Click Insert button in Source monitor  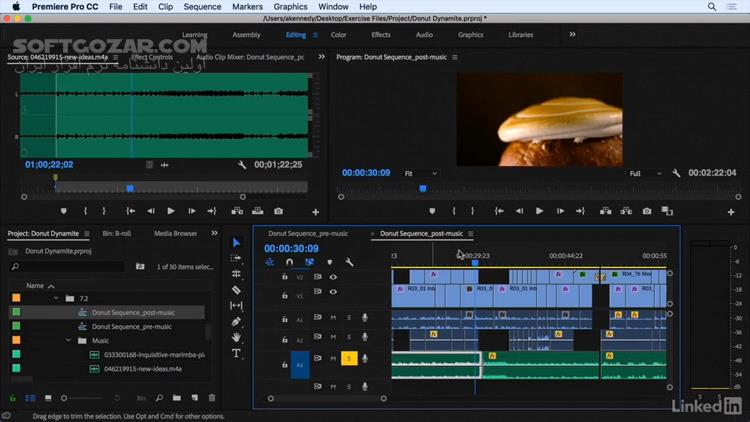pos(237,211)
